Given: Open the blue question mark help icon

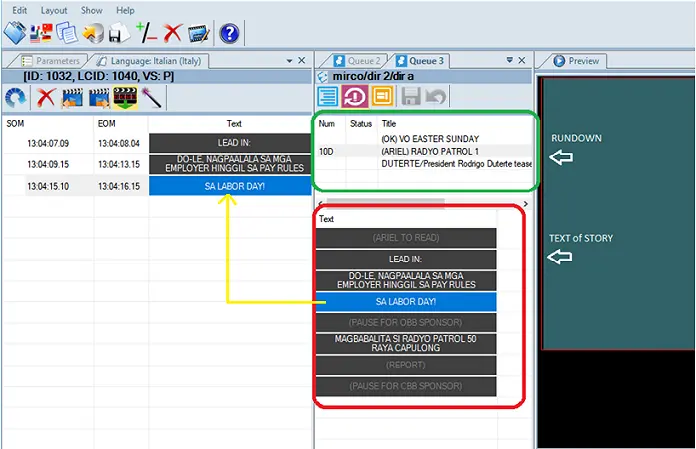Looking at the screenshot, I should tap(229, 33).
